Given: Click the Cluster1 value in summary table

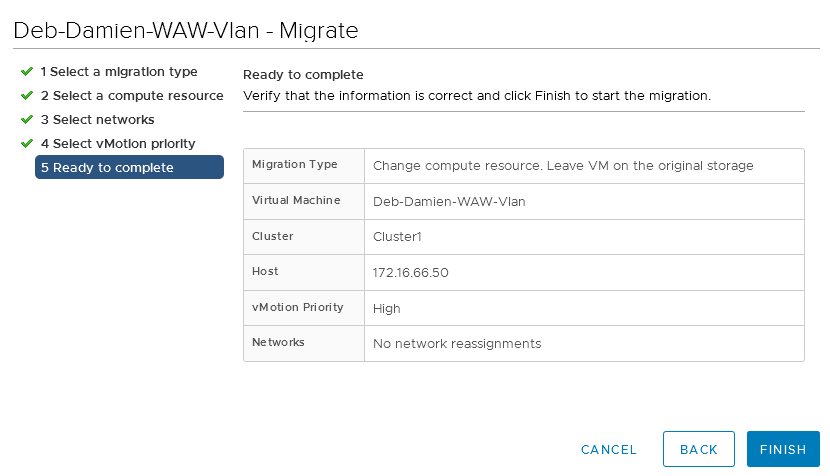Looking at the screenshot, I should pos(398,237).
